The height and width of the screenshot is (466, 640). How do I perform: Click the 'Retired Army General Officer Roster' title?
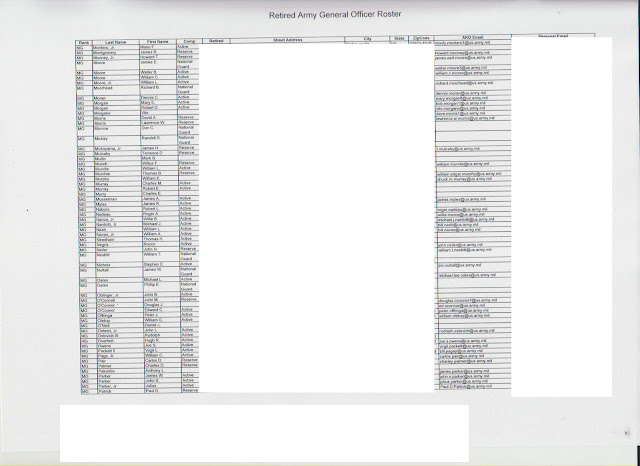tap(335, 15)
